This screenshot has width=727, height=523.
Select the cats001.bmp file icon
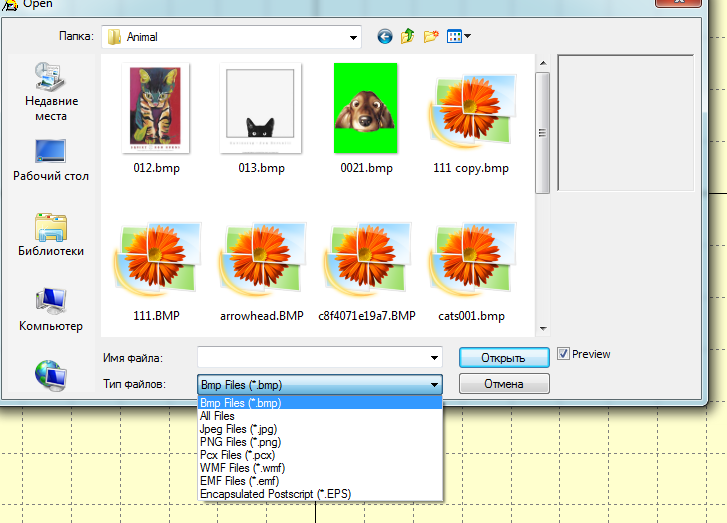click(472, 260)
